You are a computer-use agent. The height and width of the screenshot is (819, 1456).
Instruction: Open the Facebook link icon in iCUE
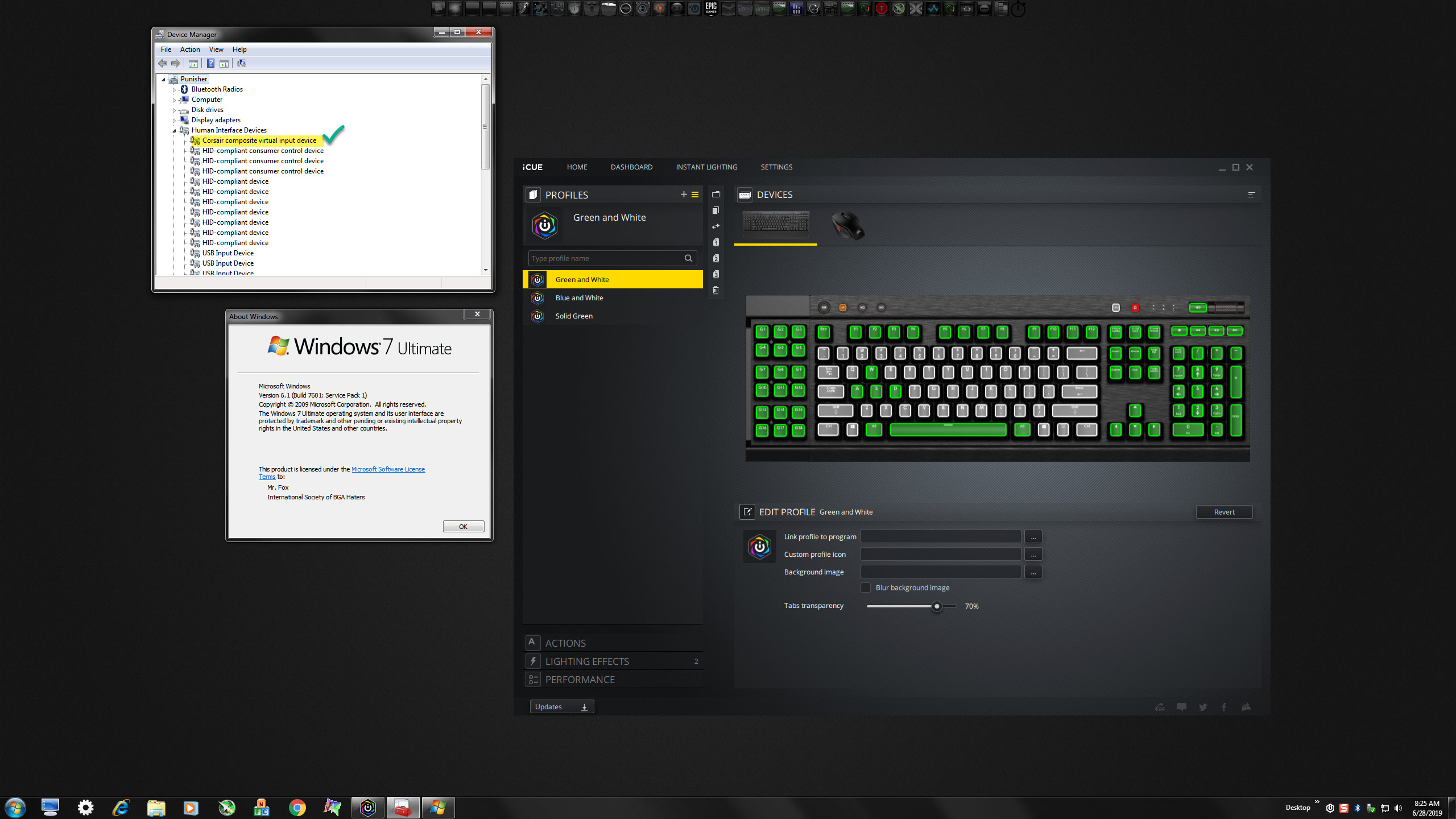point(1224,707)
